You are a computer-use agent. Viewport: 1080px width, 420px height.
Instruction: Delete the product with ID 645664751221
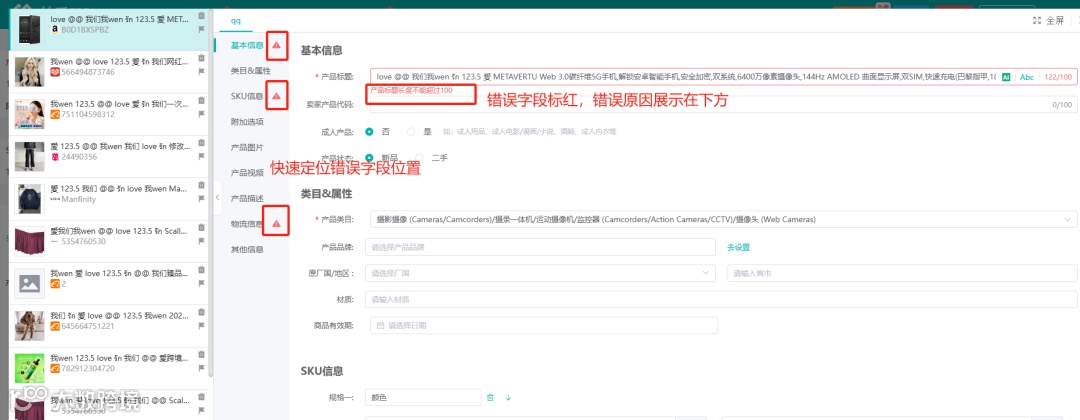coord(201,312)
